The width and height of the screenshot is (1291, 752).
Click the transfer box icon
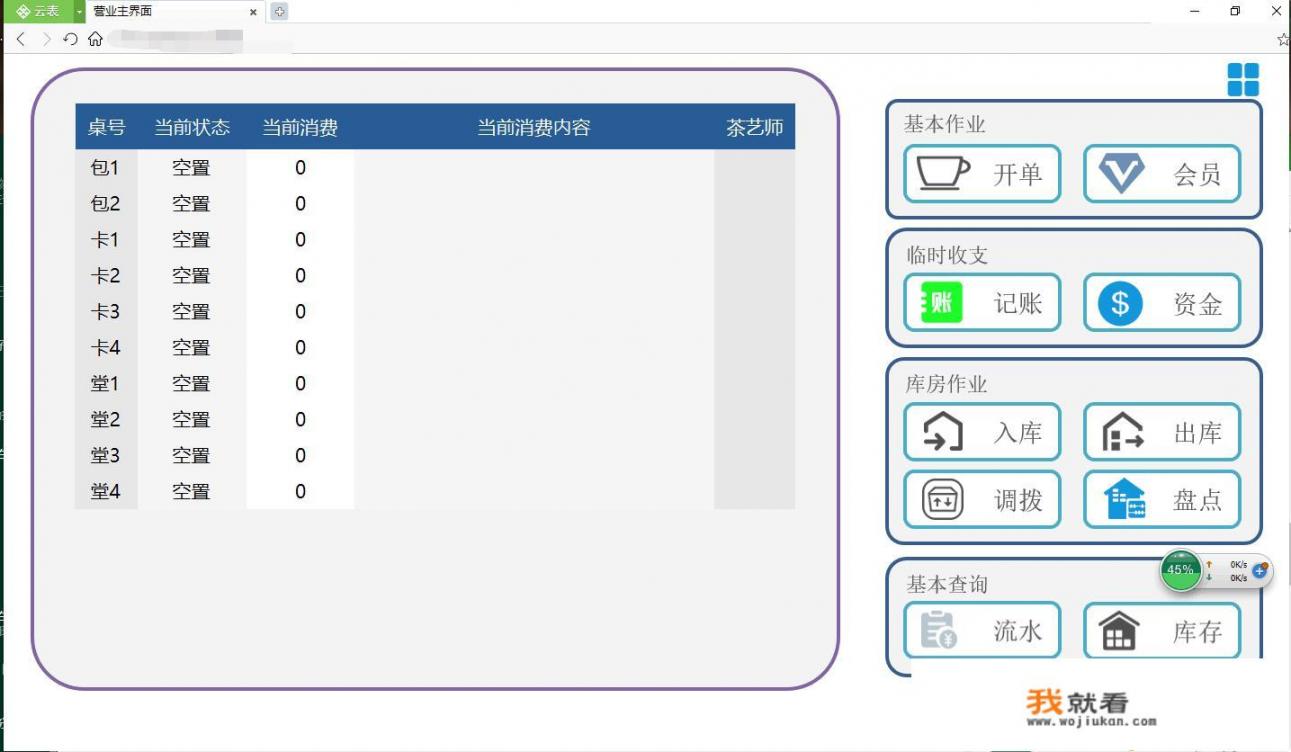[x=942, y=499]
